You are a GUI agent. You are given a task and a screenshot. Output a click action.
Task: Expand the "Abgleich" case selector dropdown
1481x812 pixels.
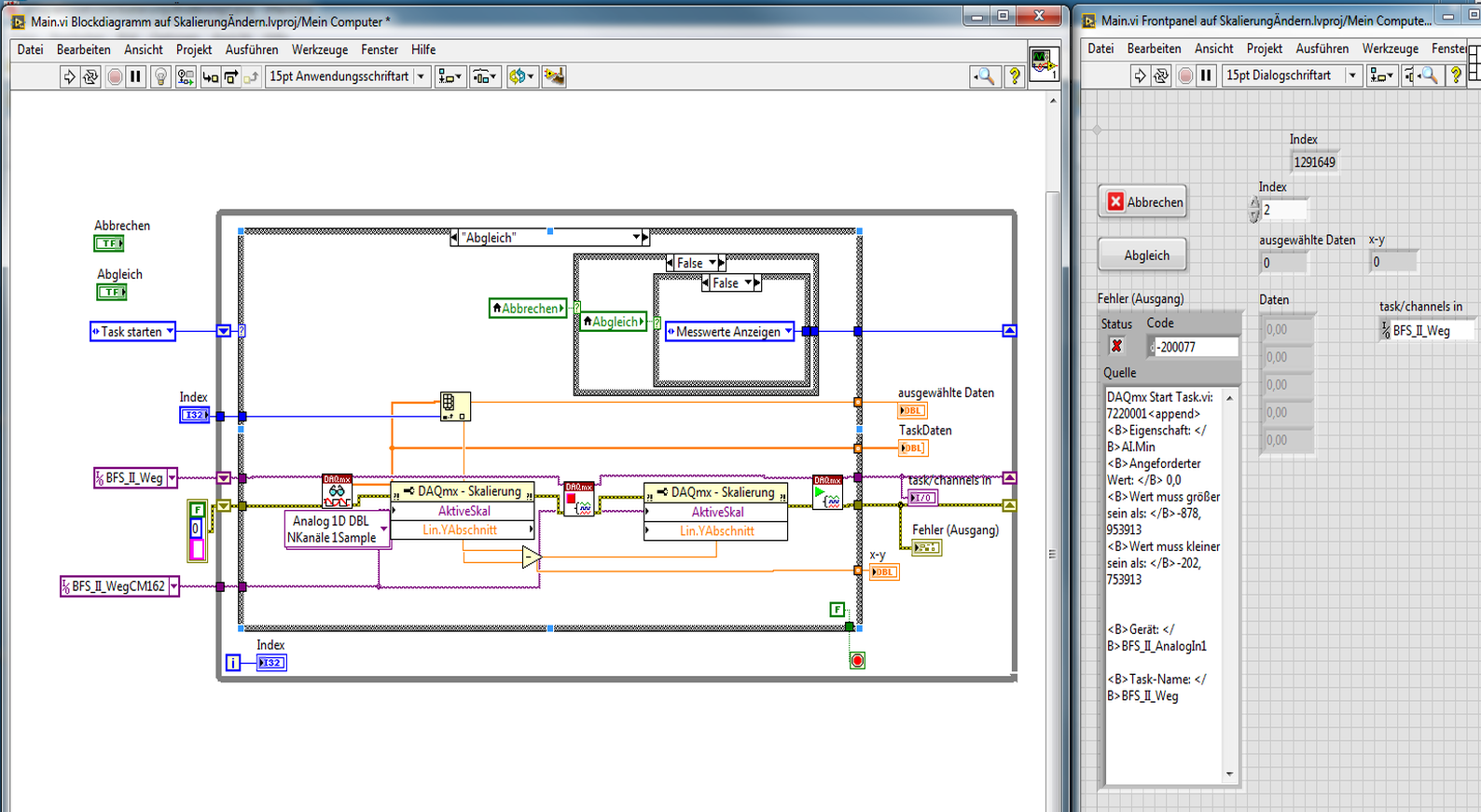pyautogui.click(x=637, y=238)
